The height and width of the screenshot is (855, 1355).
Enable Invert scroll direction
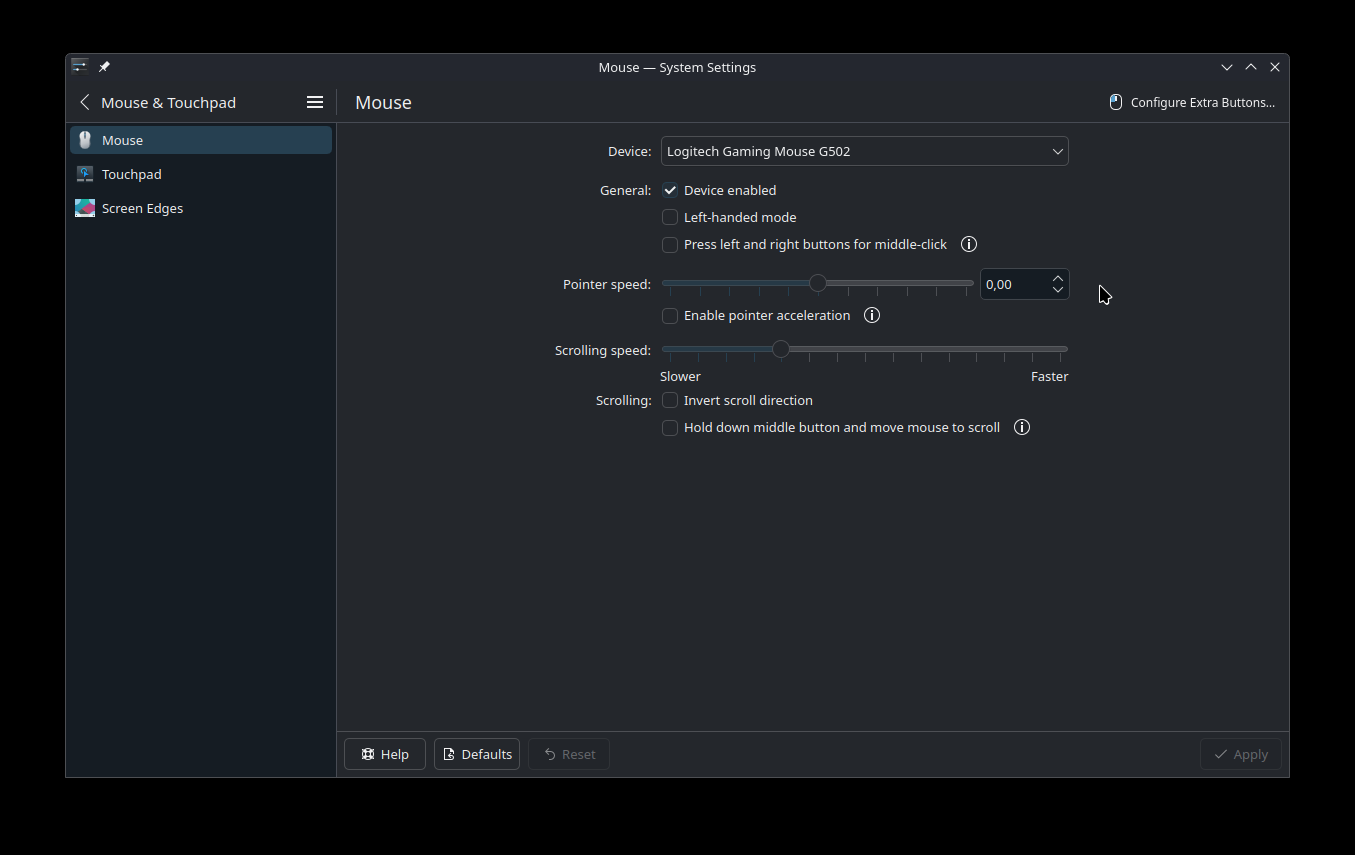pos(670,400)
